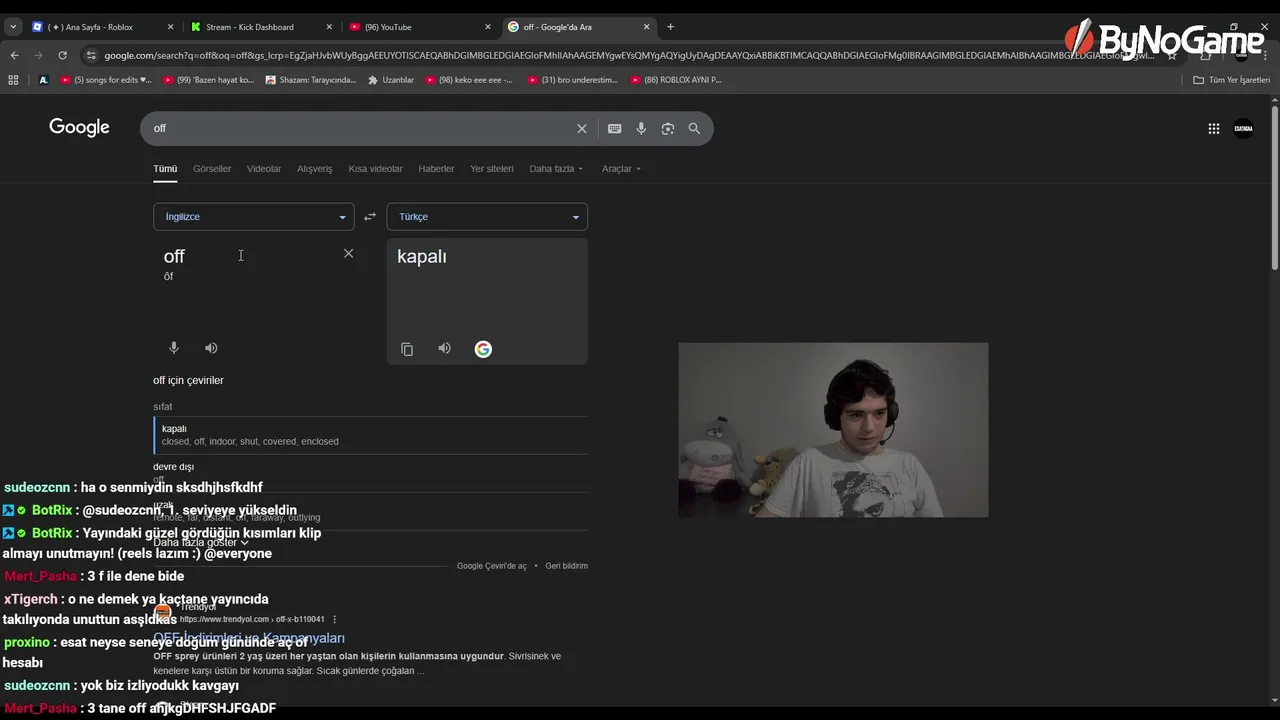Open the Görseller results tab

(x=212, y=169)
